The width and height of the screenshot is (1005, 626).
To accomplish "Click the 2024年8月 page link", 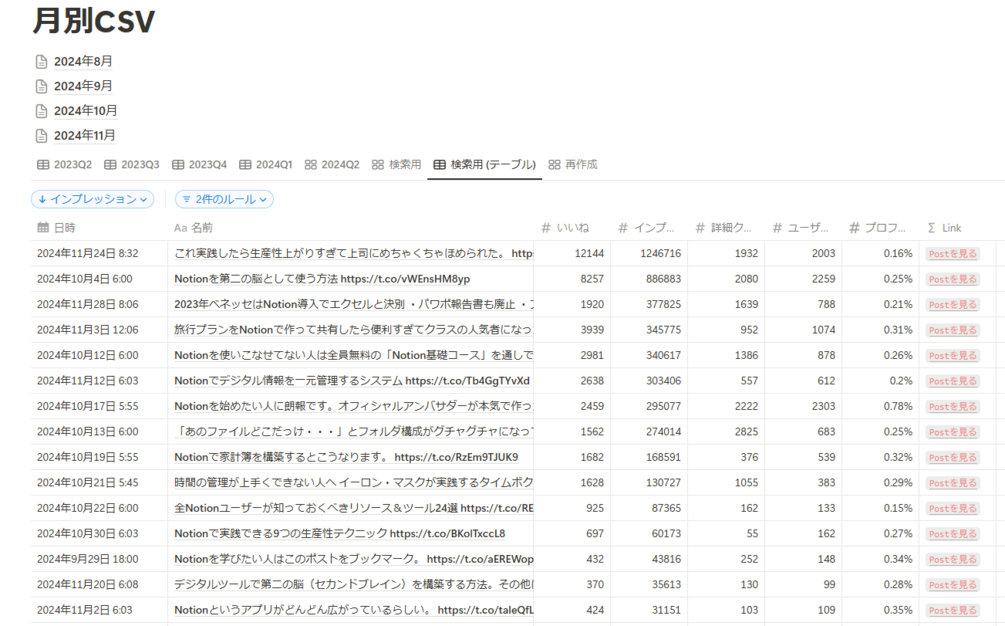I will [83, 62].
